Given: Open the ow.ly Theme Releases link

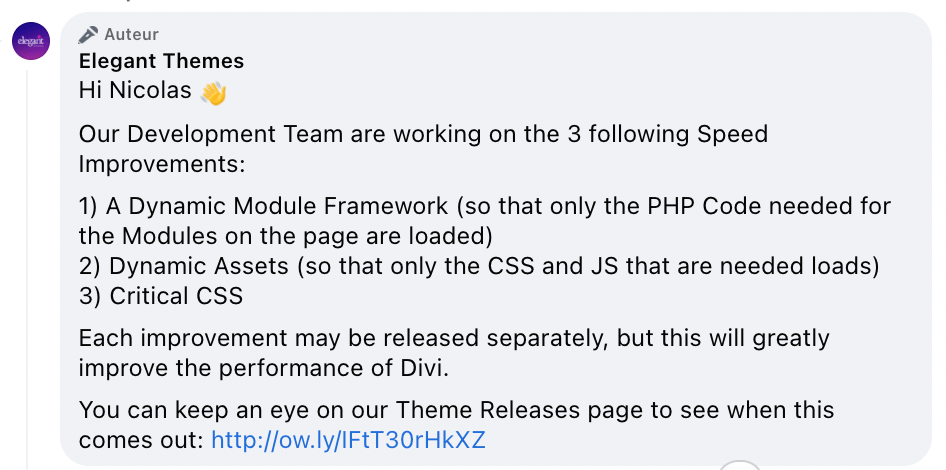Looking at the screenshot, I should (348, 440).
